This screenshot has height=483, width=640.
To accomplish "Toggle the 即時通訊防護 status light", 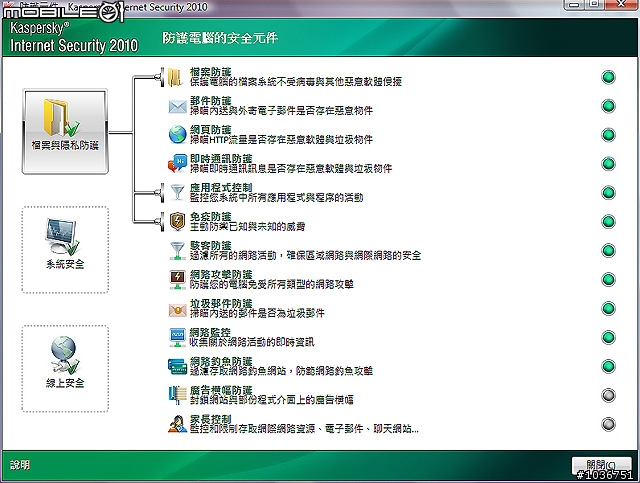I will (x=608, y=164).
